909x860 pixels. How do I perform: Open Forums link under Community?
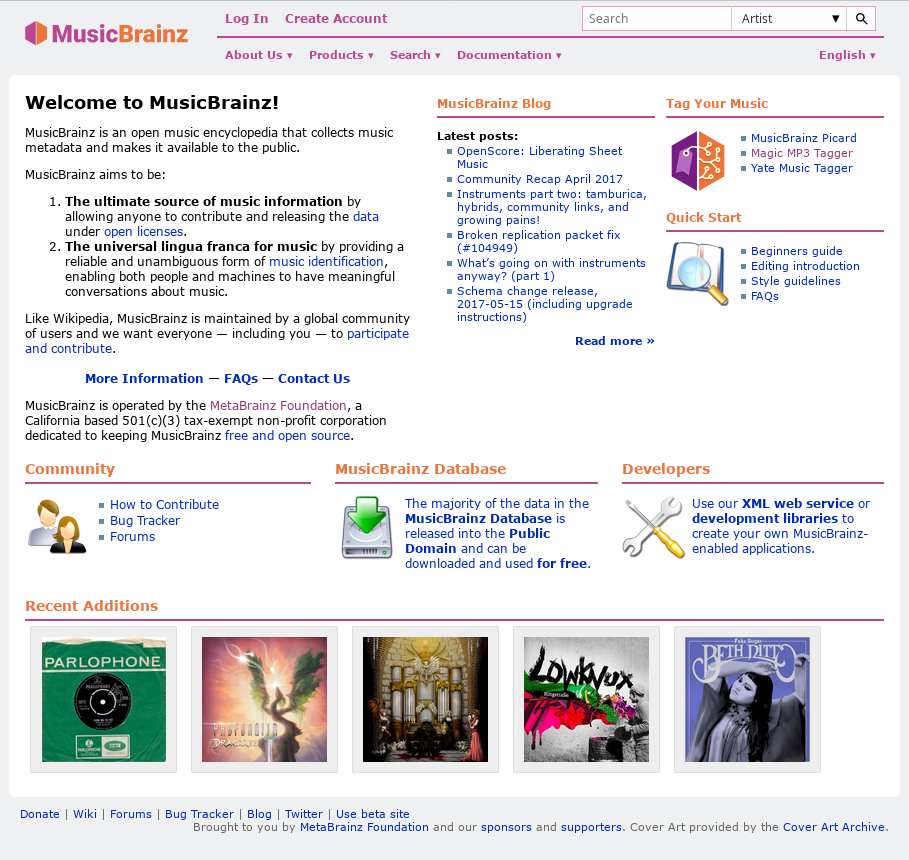[133, 537]
